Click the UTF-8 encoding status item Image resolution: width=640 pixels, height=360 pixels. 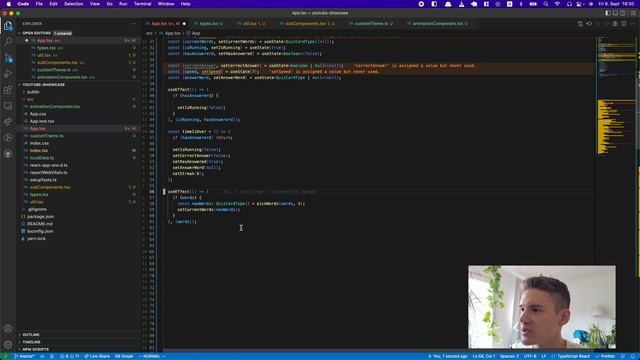[530, 356]
